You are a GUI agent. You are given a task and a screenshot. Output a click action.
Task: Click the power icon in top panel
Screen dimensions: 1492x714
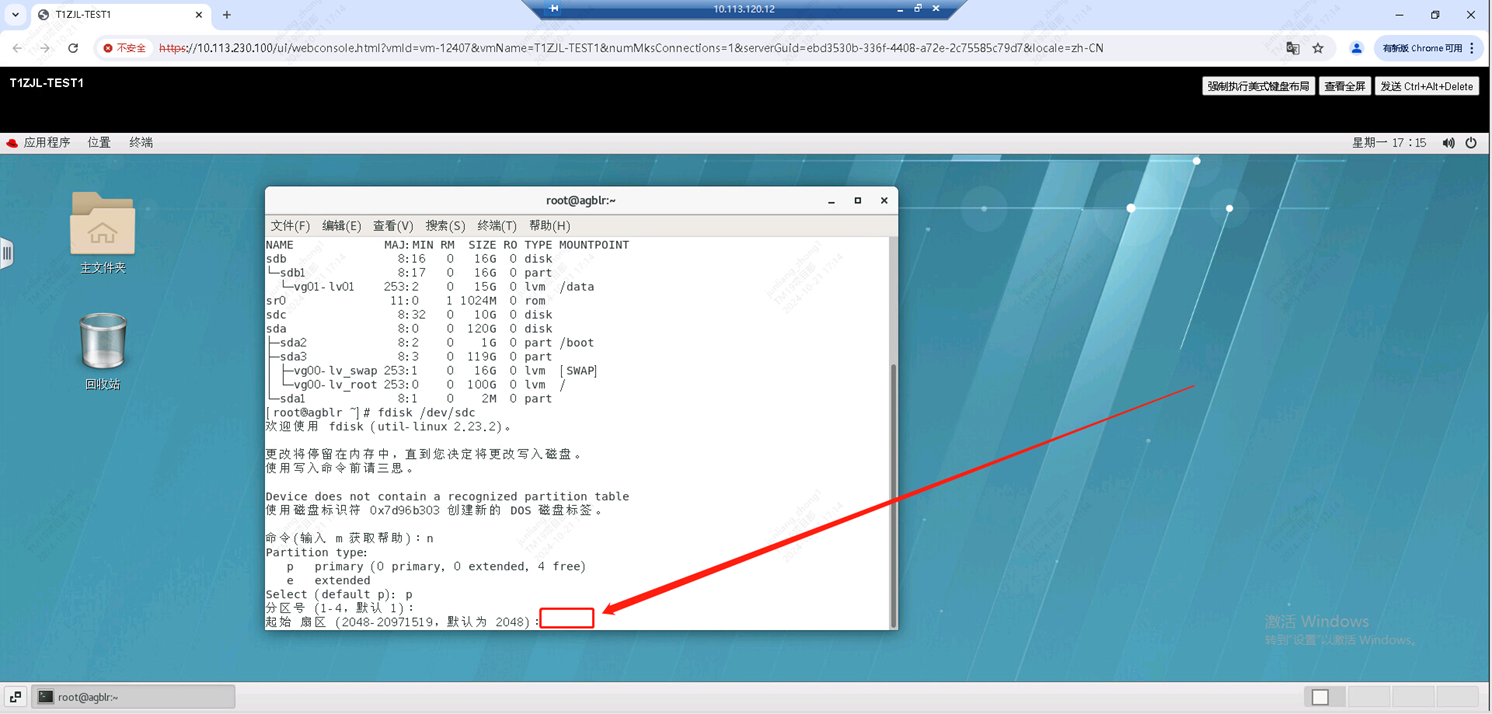point(1471,143)
